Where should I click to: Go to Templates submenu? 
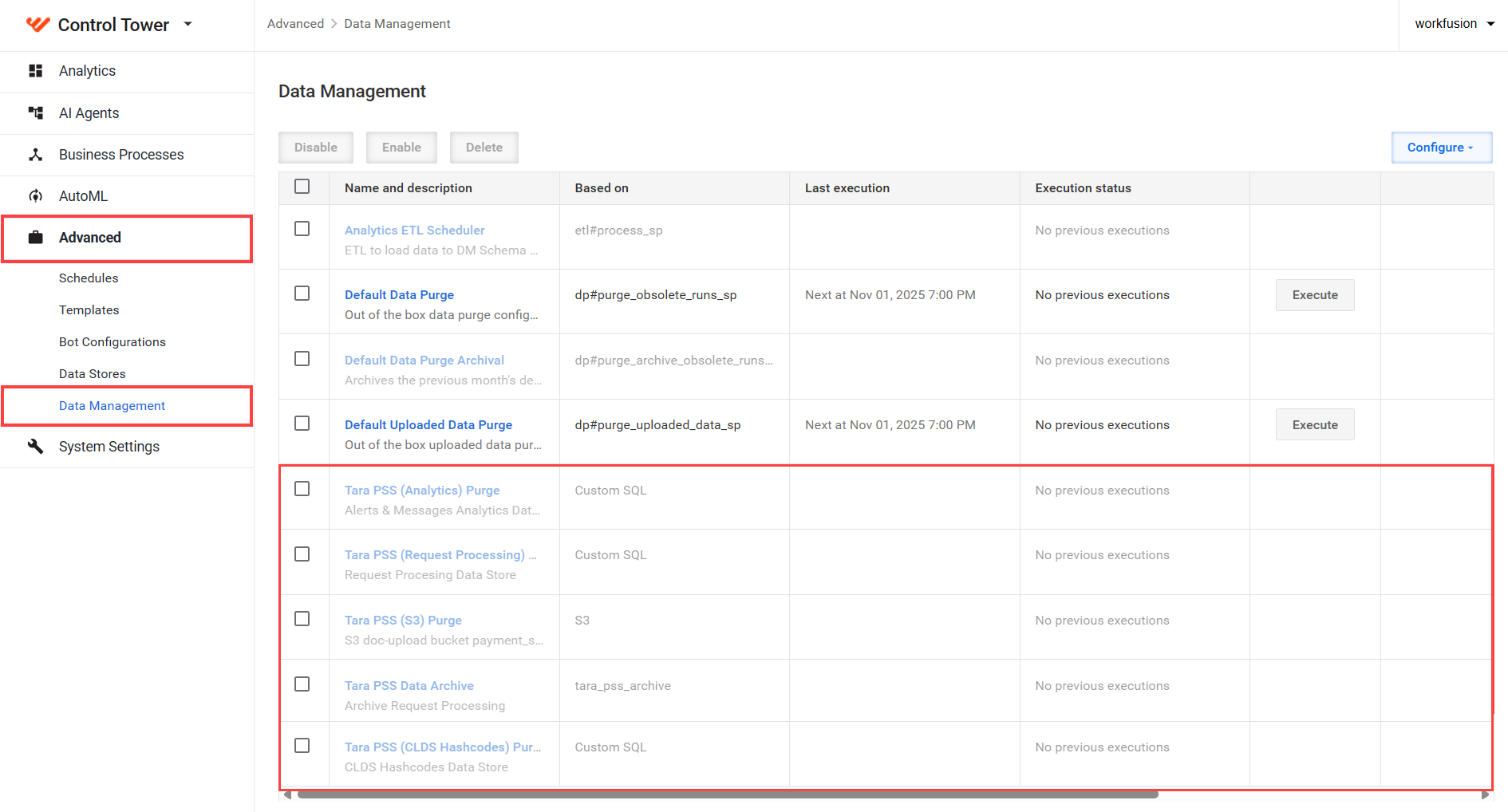(89, 310)
